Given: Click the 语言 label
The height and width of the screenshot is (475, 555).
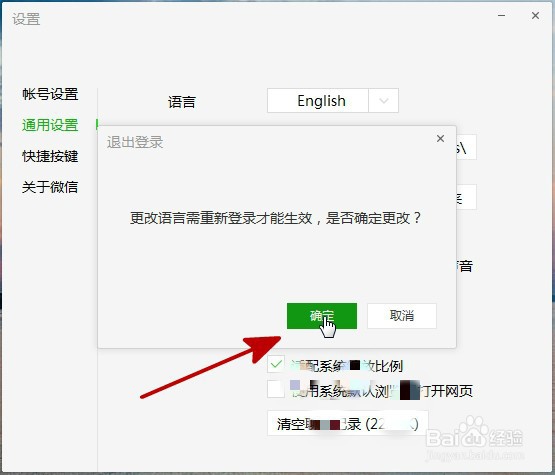Looking at the screenshot, I should (x=182, y=102).
